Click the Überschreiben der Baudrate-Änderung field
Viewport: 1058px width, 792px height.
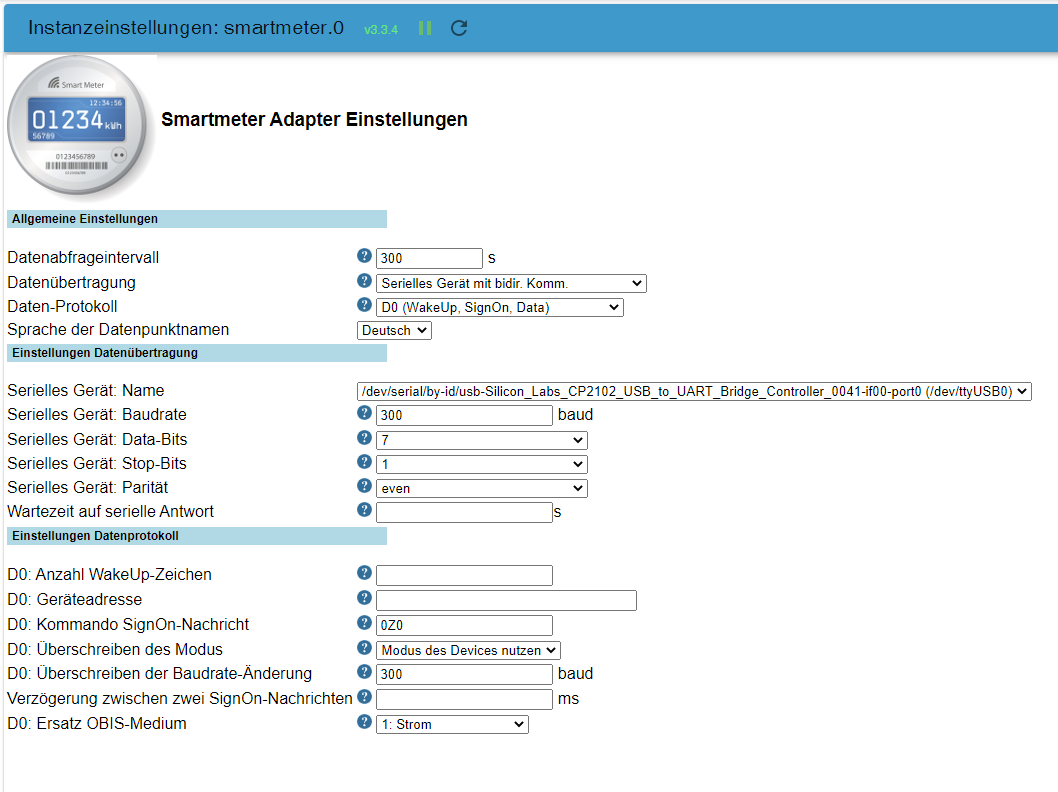464,675
